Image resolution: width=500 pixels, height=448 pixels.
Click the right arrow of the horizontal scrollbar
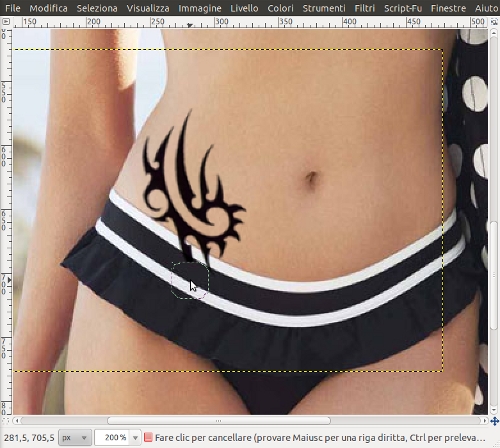485,421
